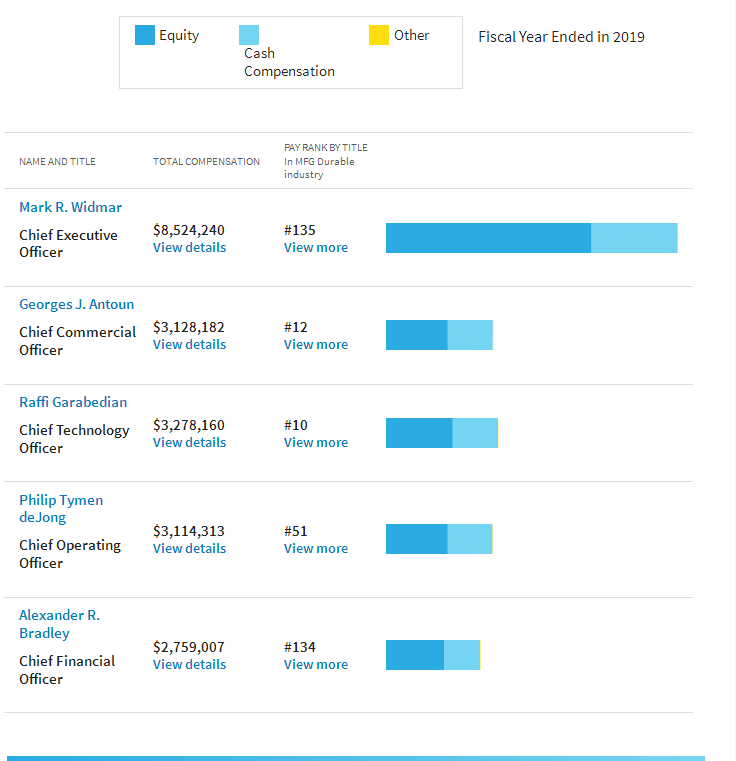Click the Equity legend color swatch
The width and height of the screenshot is (736, 761).
pyautogui.click(x=145, y=35)
